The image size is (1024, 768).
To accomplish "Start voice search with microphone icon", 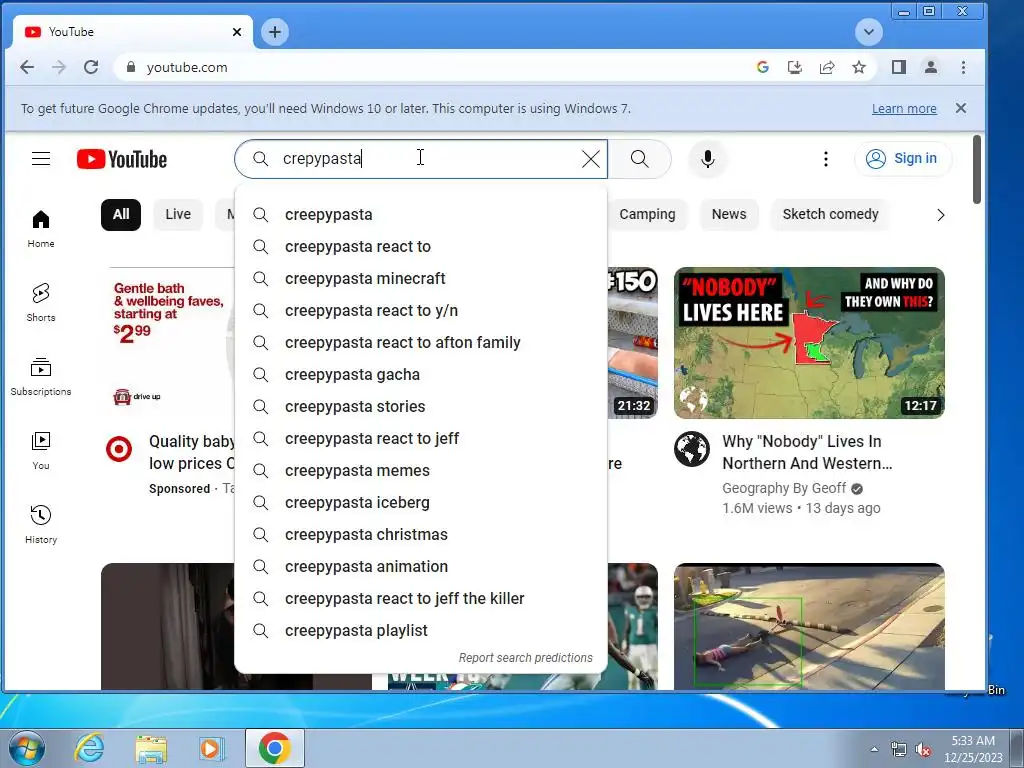I will (x=707, y=159).
